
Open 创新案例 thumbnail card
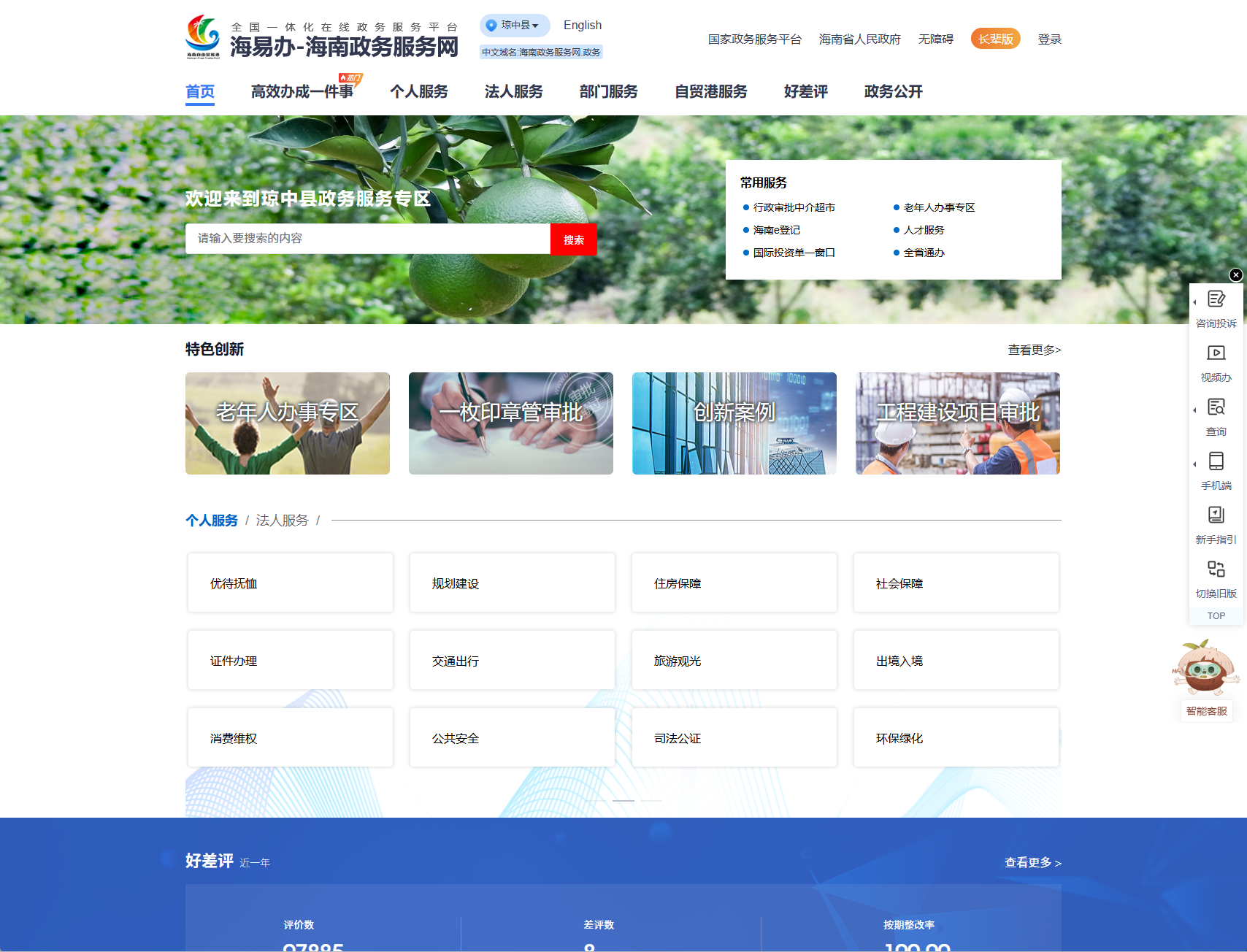[x=734, y=423]
